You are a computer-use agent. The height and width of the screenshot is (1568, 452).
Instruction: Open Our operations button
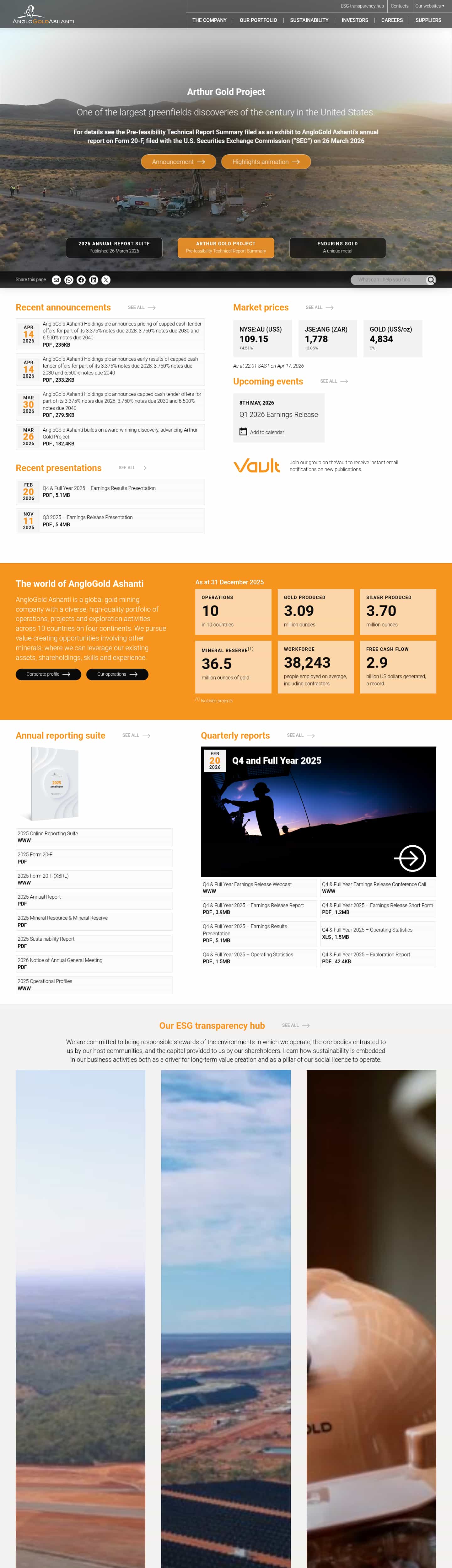(118, 674)
